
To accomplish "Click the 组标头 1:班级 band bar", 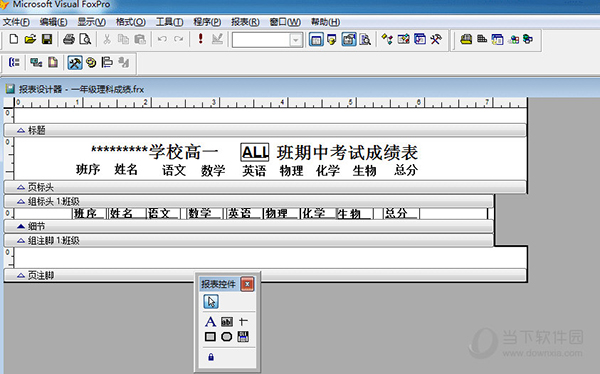I will pyautogui.click(x=248, y=201).
